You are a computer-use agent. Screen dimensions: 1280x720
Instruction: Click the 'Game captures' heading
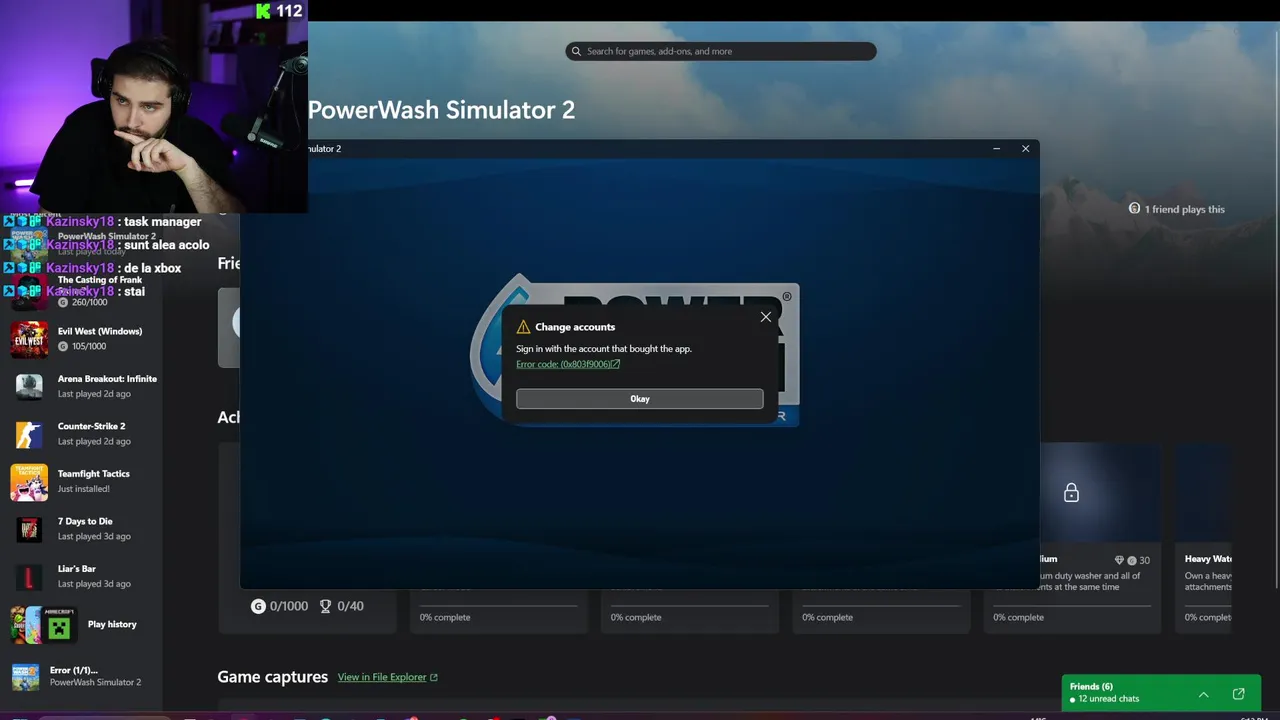273,677
